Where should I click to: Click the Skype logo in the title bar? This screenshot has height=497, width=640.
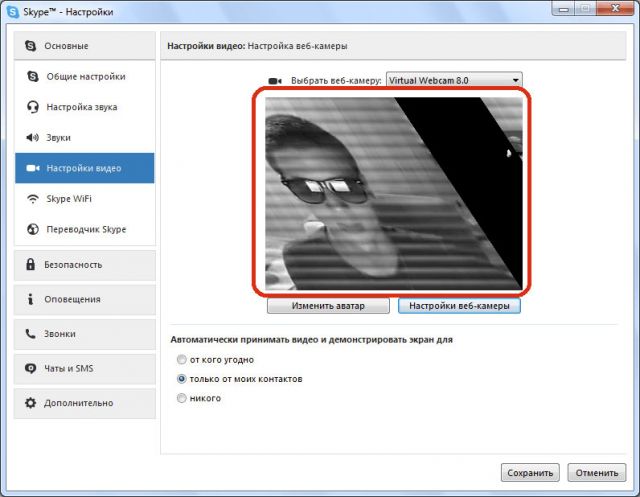tap(13, 12)
